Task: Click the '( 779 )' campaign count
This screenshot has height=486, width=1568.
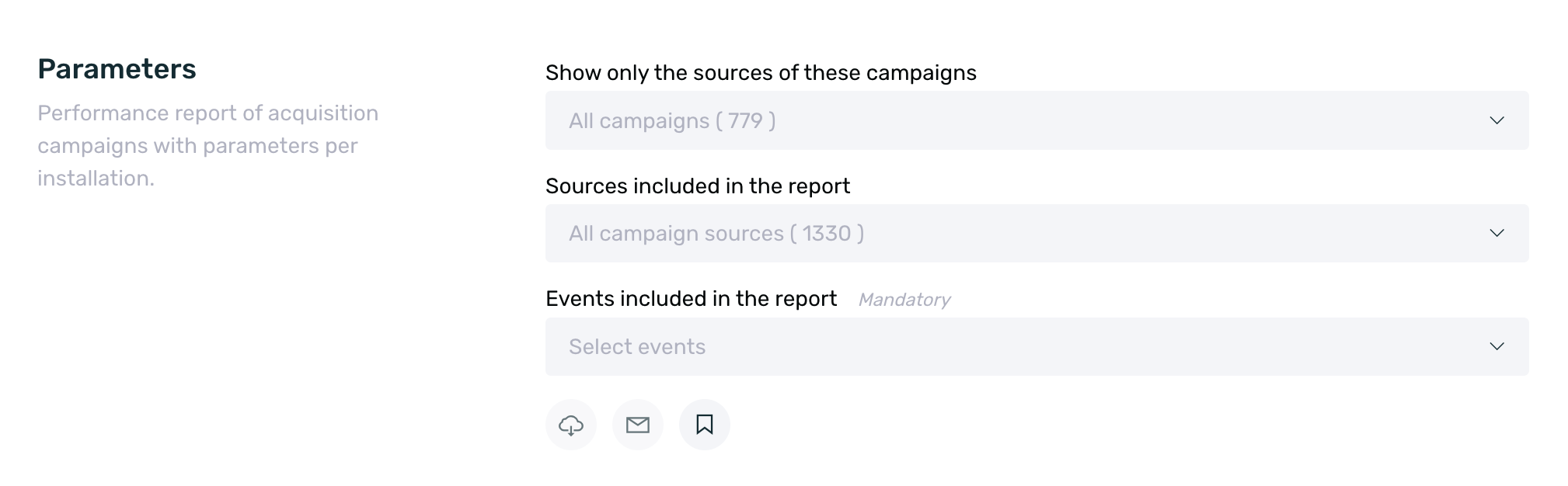Action: 745,121
